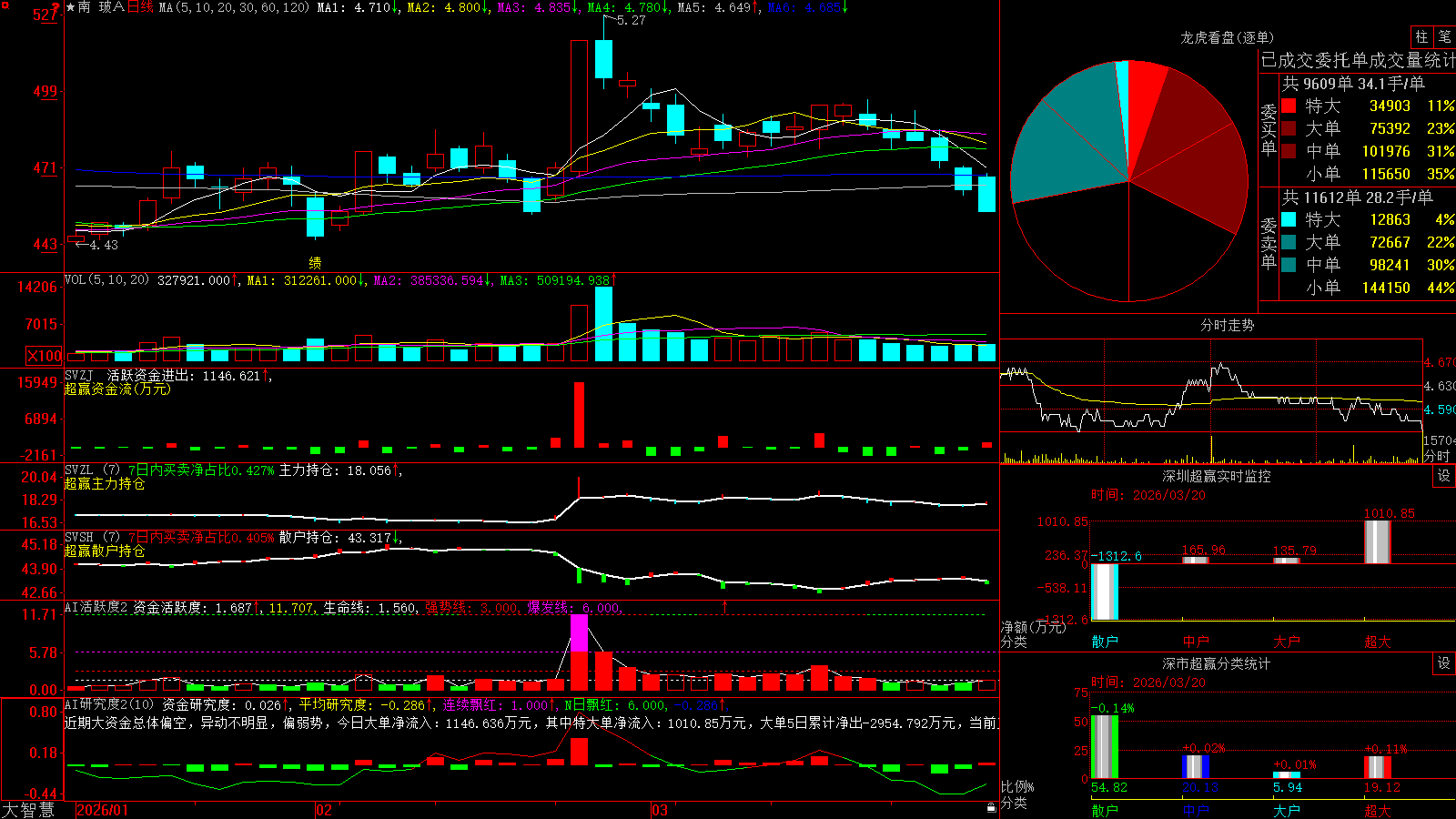Open 设 settings for 深市超赢分类统计
This screenshot has height=819, width=1456.
coord(1443,664)
